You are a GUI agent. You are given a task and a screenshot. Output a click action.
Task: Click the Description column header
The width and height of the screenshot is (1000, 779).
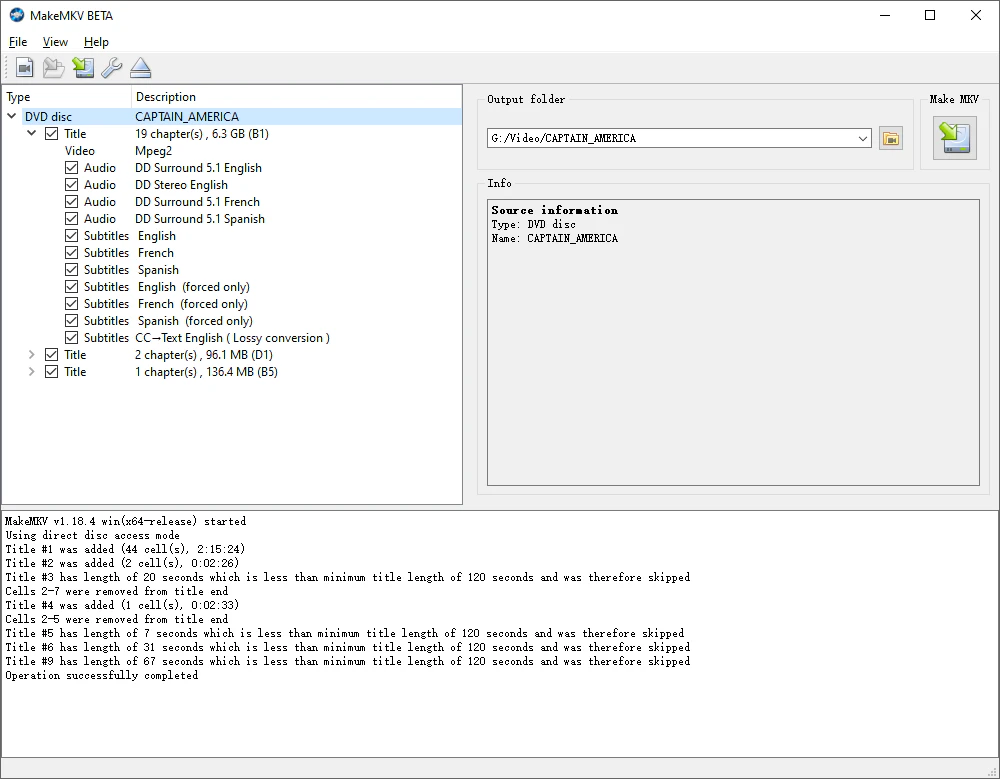tap(297, 97)
